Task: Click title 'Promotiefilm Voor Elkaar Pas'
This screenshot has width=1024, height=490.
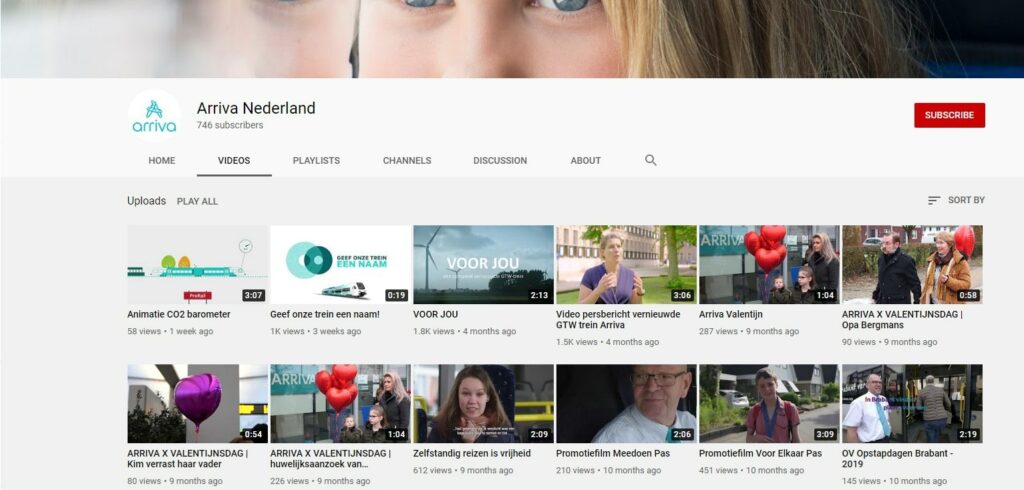Action: 761,453
